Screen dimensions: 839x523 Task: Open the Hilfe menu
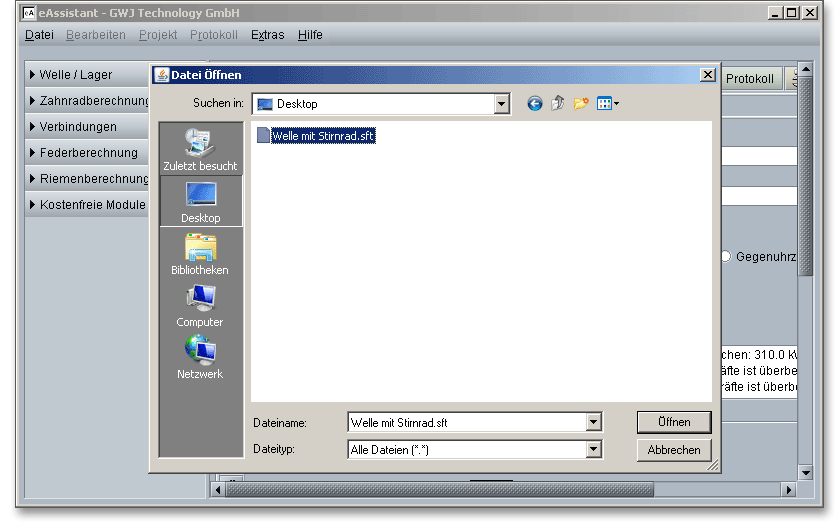pyautogui.click(x=310, y=35)
